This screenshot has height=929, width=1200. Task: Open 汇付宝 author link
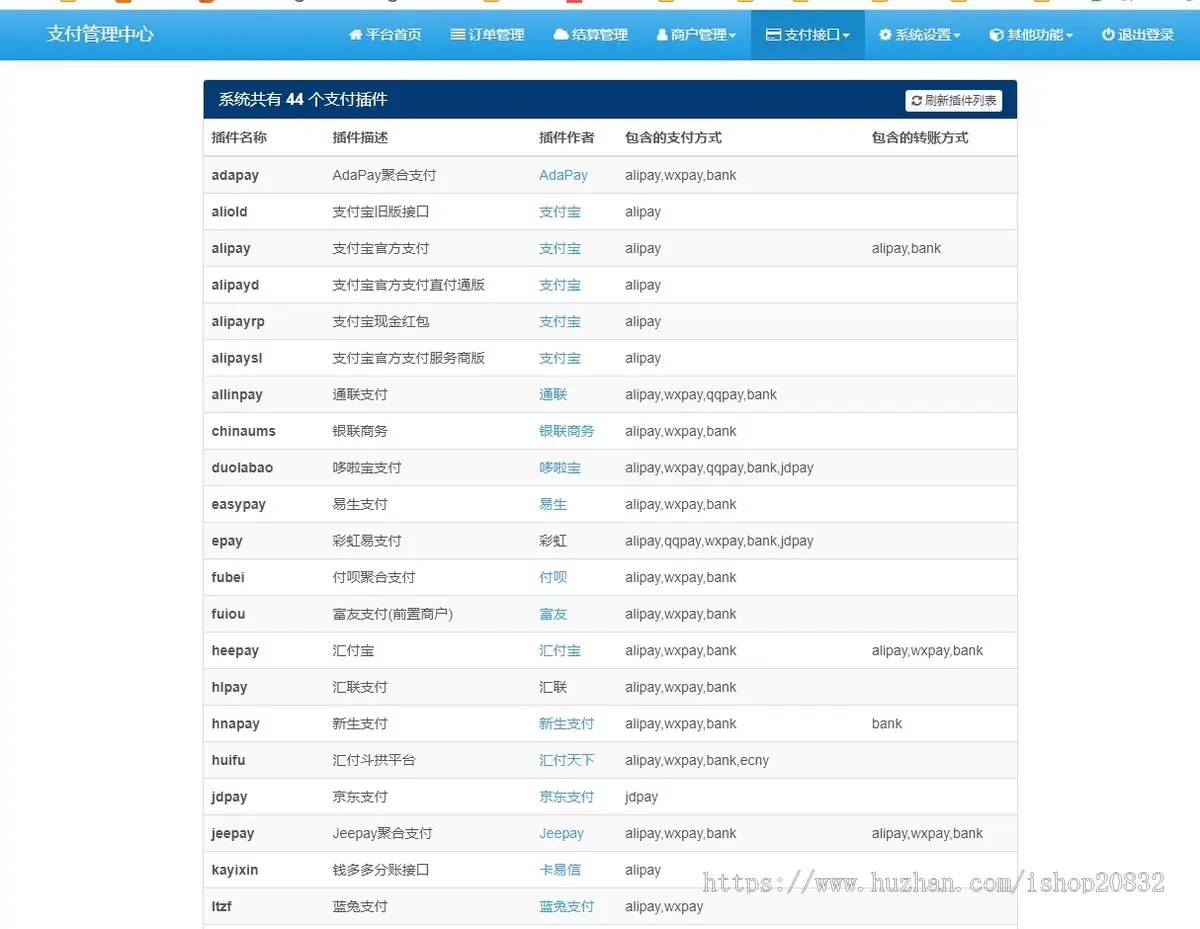tap(560, 650)
